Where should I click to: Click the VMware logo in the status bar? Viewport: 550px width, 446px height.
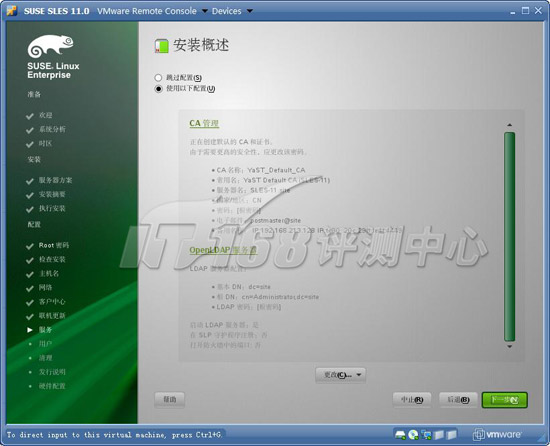tap(497, 434)
